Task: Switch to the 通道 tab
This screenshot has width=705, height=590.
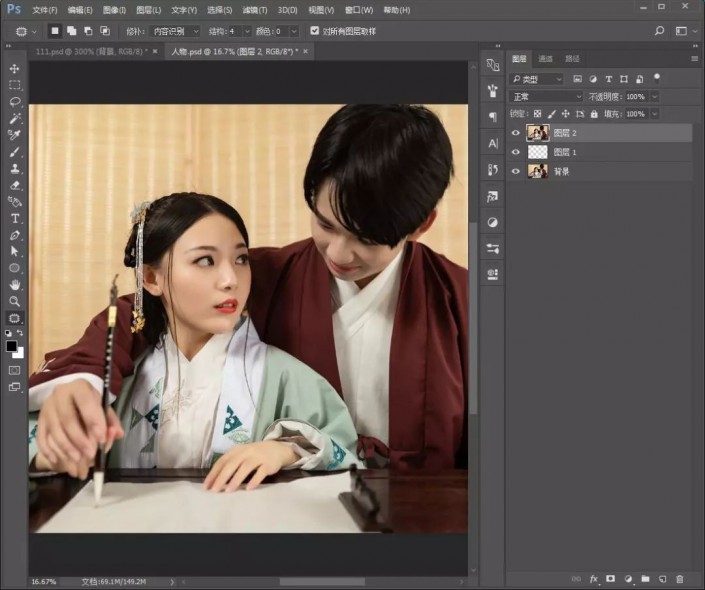Action: [x=545, y=58]
